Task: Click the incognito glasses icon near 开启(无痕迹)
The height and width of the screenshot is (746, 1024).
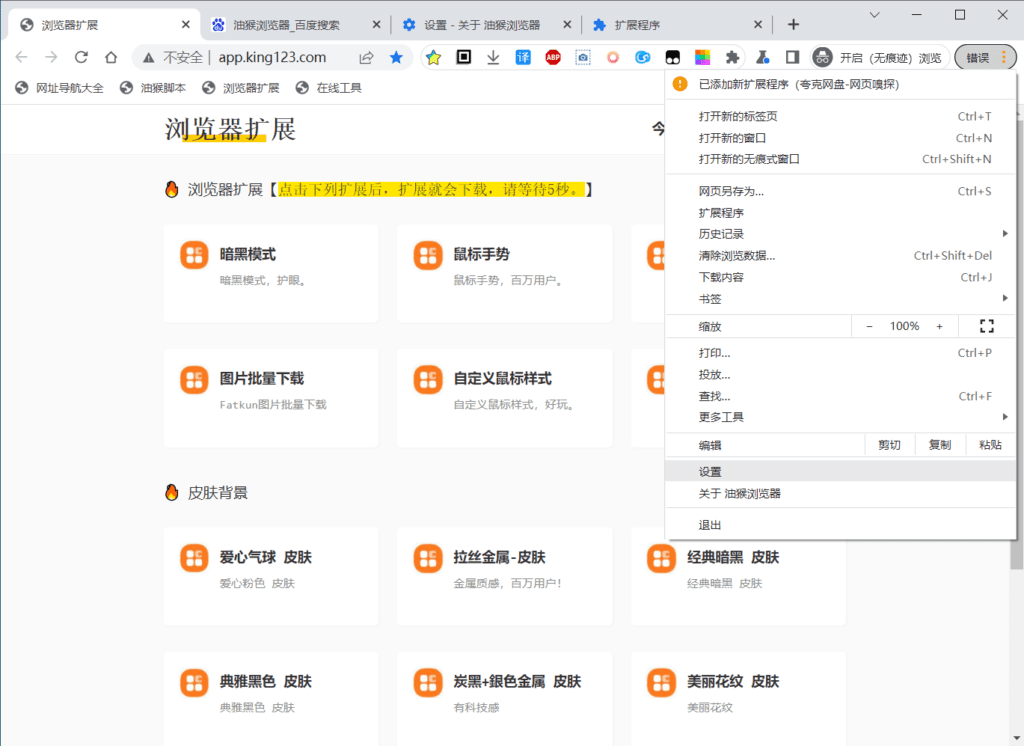Action: [823, 58]
